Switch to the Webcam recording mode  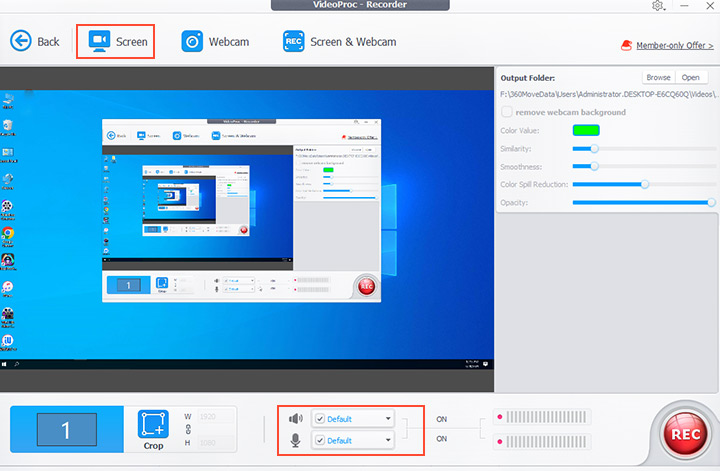(x=215, y=41)
